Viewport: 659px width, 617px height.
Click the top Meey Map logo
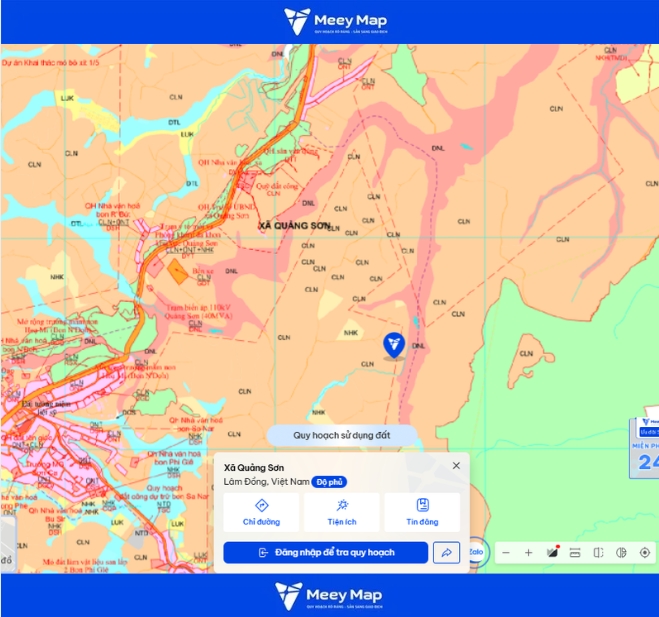click(335, 21)
